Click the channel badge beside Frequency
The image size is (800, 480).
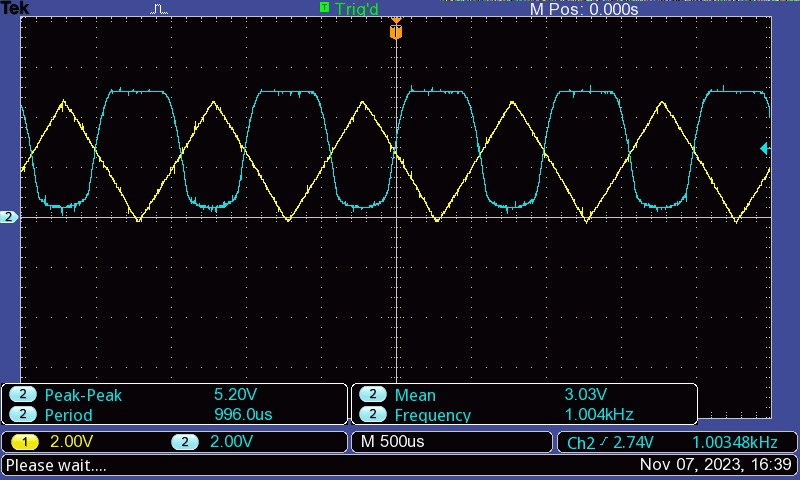point(373,415)
